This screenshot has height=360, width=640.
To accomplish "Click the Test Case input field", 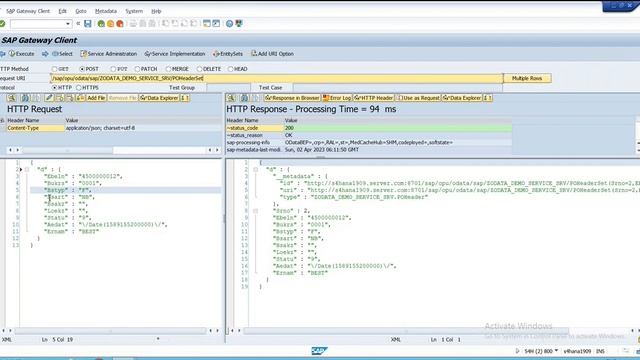I will pyautogui.click(x=398, y=88).
